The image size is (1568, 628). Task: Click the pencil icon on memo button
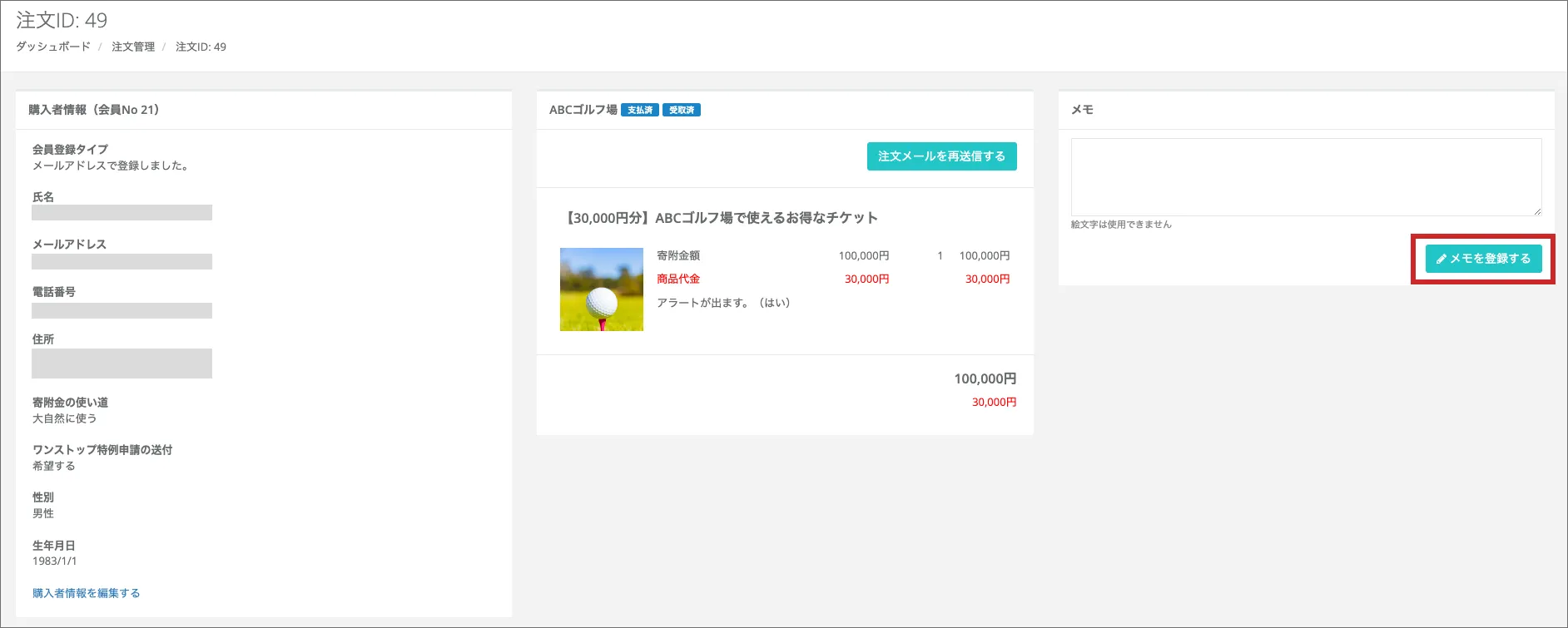(x=1441, y=259)
